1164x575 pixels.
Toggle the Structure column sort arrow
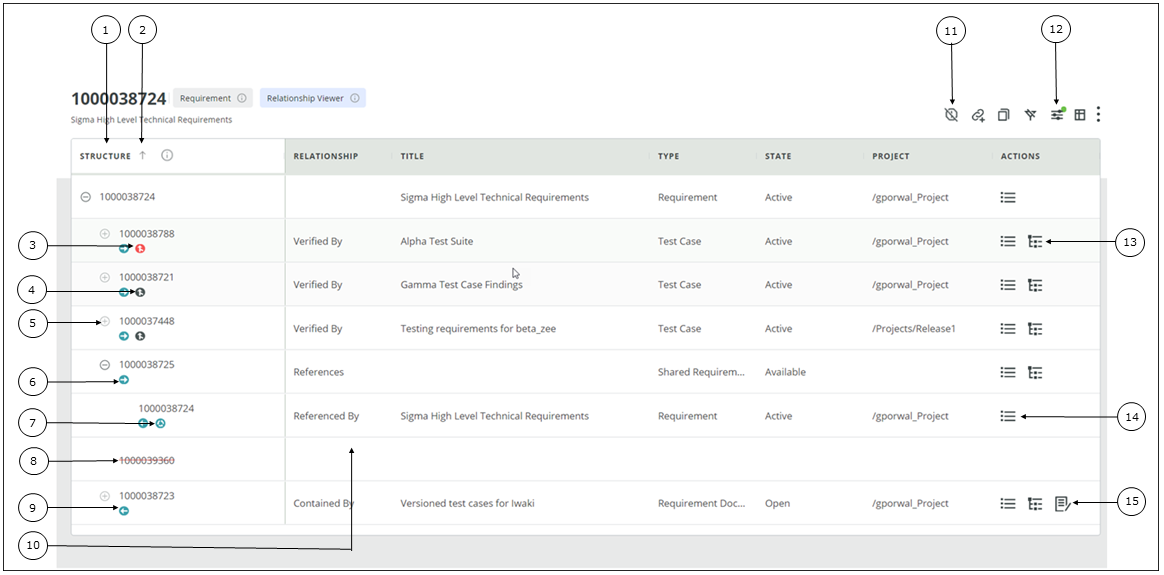click(x=143, y=156)
